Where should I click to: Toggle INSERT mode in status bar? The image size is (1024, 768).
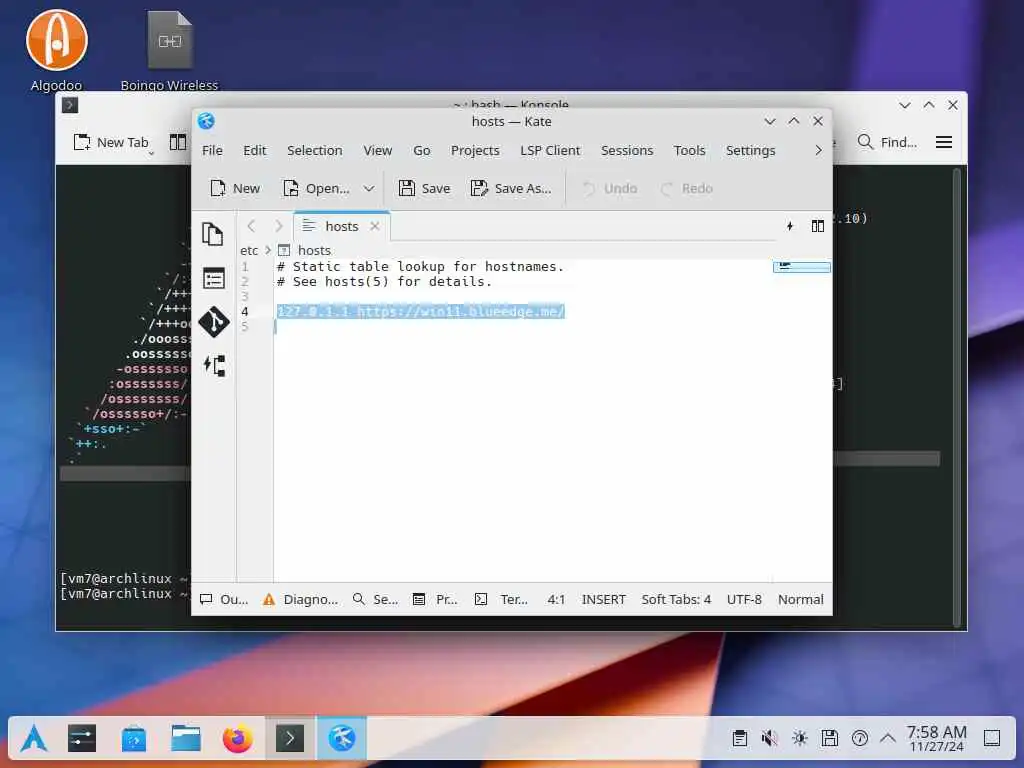(x=603, y=600)
